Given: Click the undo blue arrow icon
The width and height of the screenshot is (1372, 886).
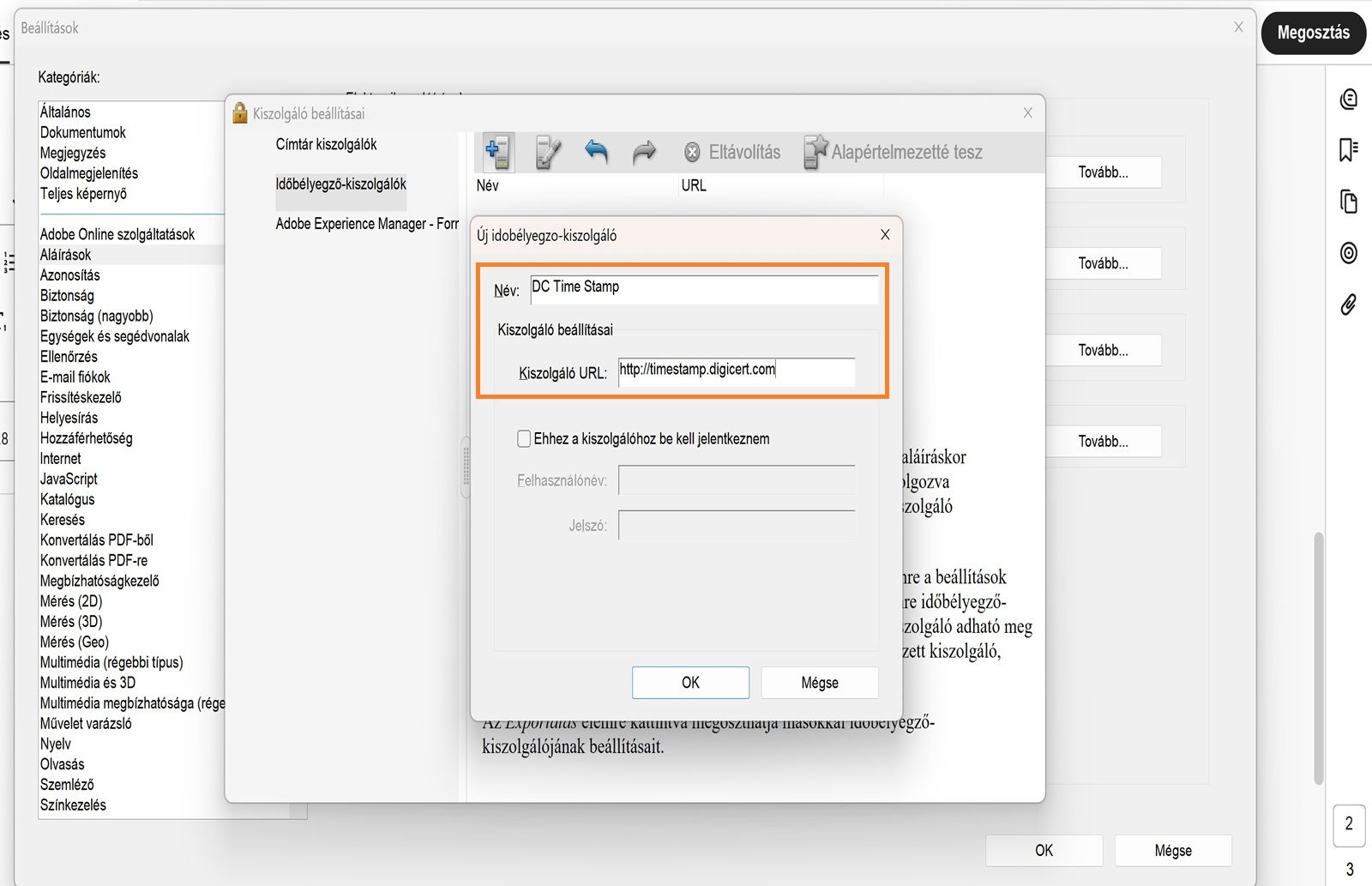Looking at the screenshot, I should click(x=596, y=152).
